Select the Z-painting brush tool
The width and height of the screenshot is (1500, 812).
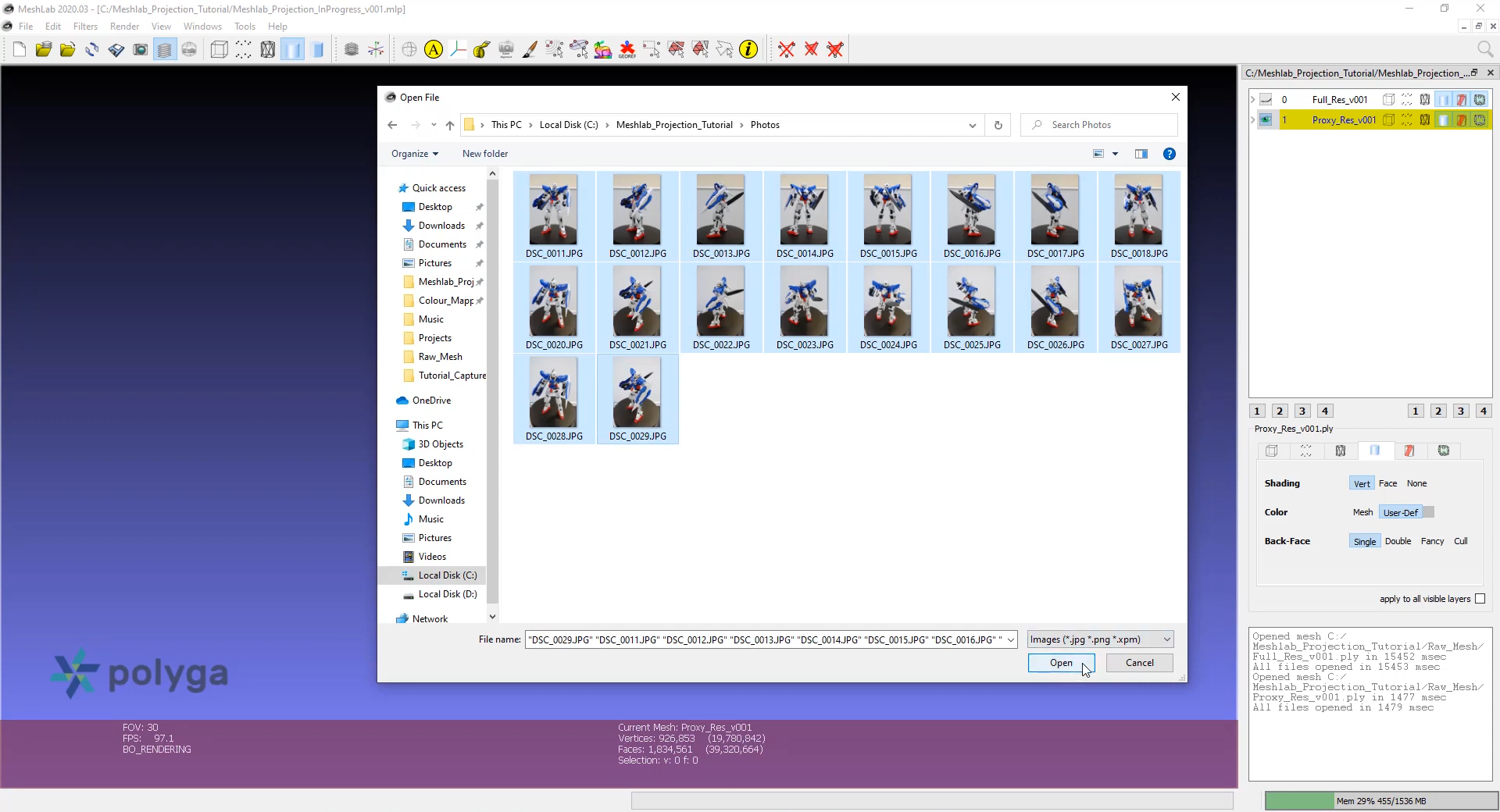pyautogui.click(x=530, y=50)
